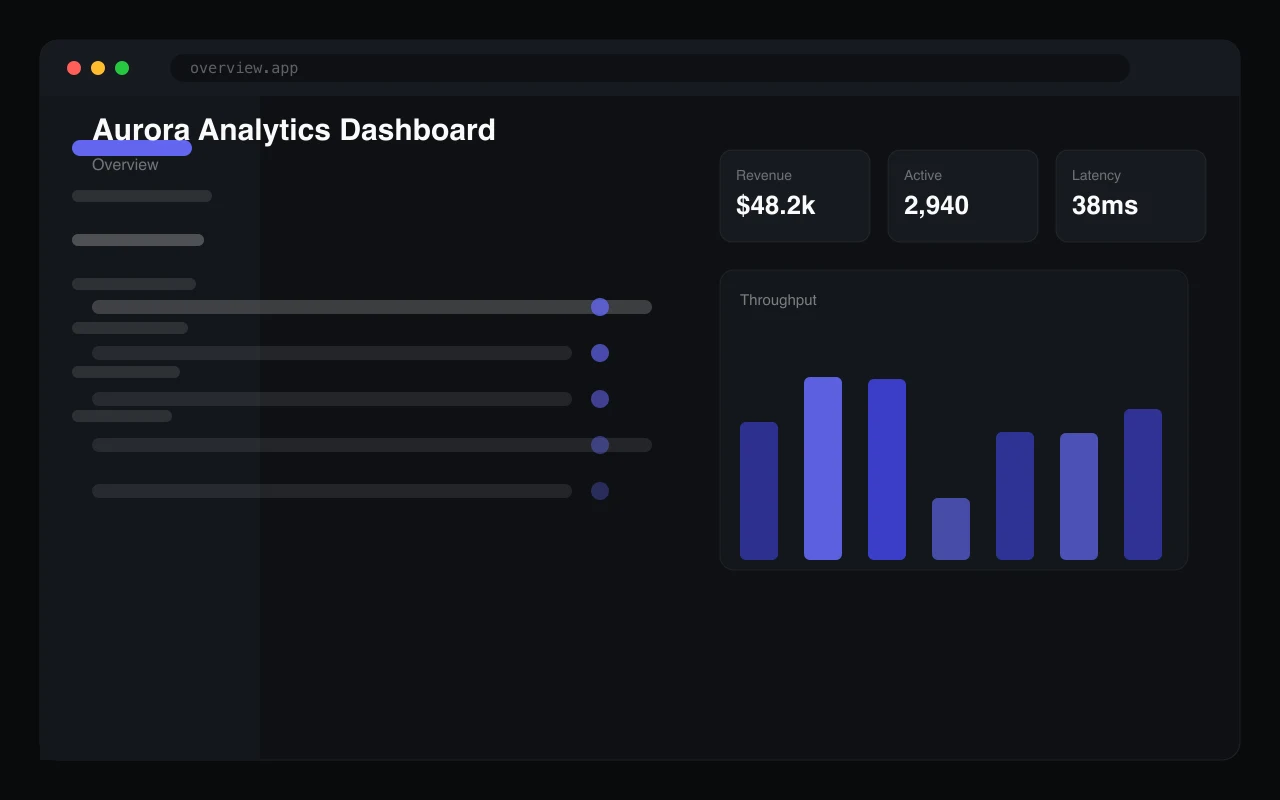Click the overview.app address bar
The width and height of the screenshot is (1280, 800).
(650, 68)
